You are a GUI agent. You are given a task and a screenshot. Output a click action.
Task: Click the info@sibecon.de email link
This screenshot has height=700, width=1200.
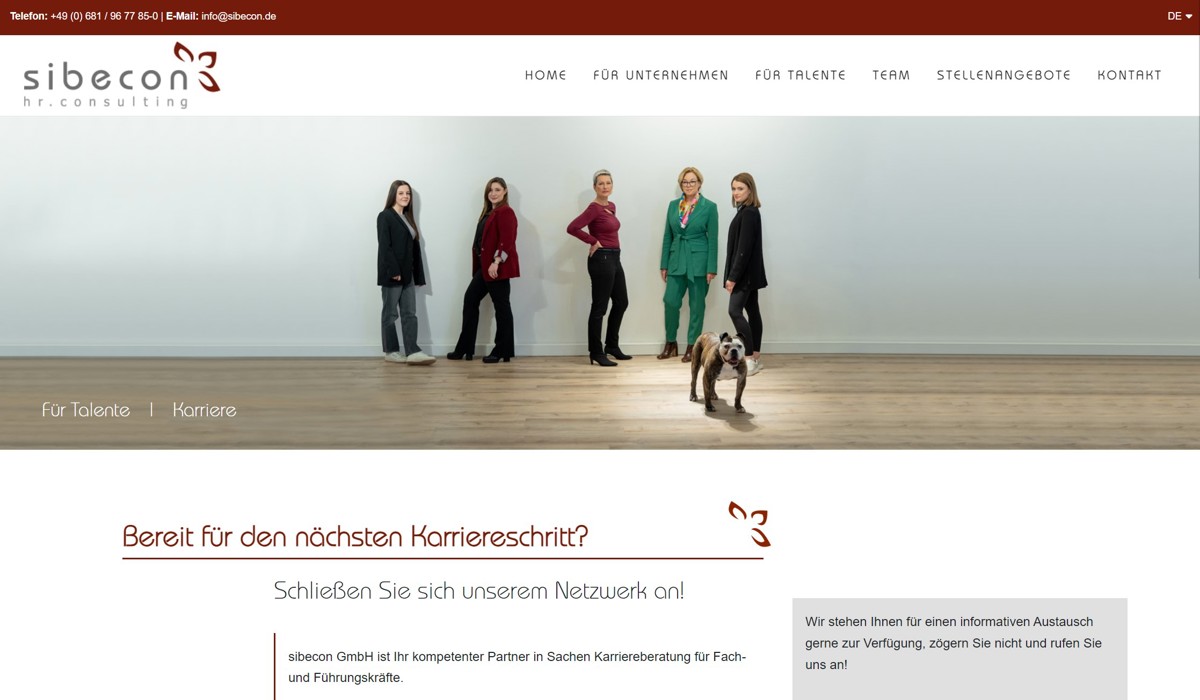238,16
